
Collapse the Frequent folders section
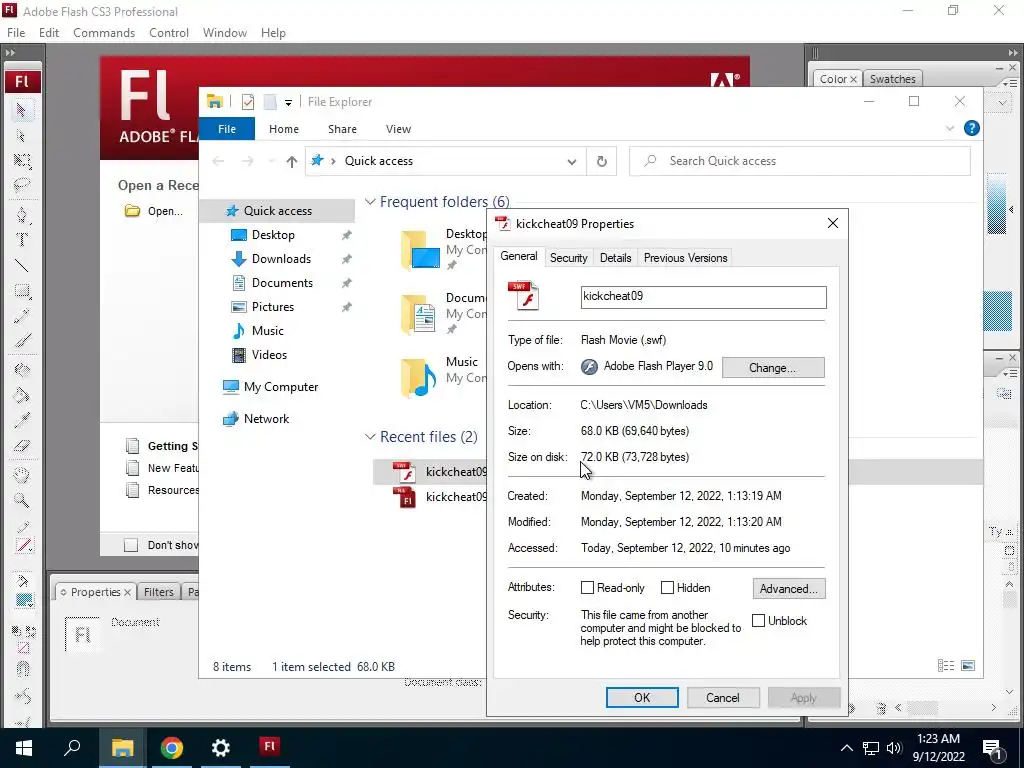370,202
